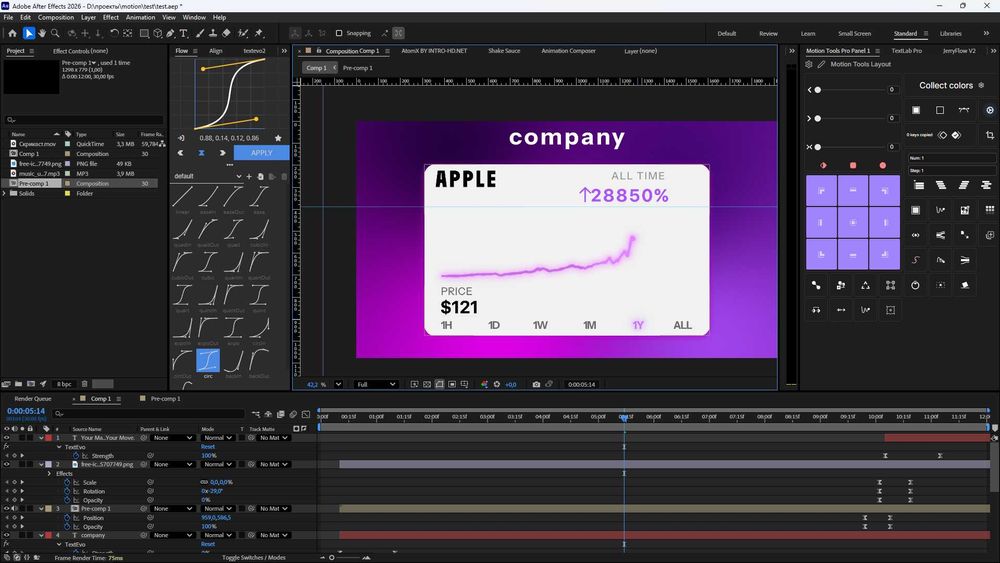Select the Clone Stamp tool
The width and height of the screenshot is (1000, 563).
tap(212, 33)
